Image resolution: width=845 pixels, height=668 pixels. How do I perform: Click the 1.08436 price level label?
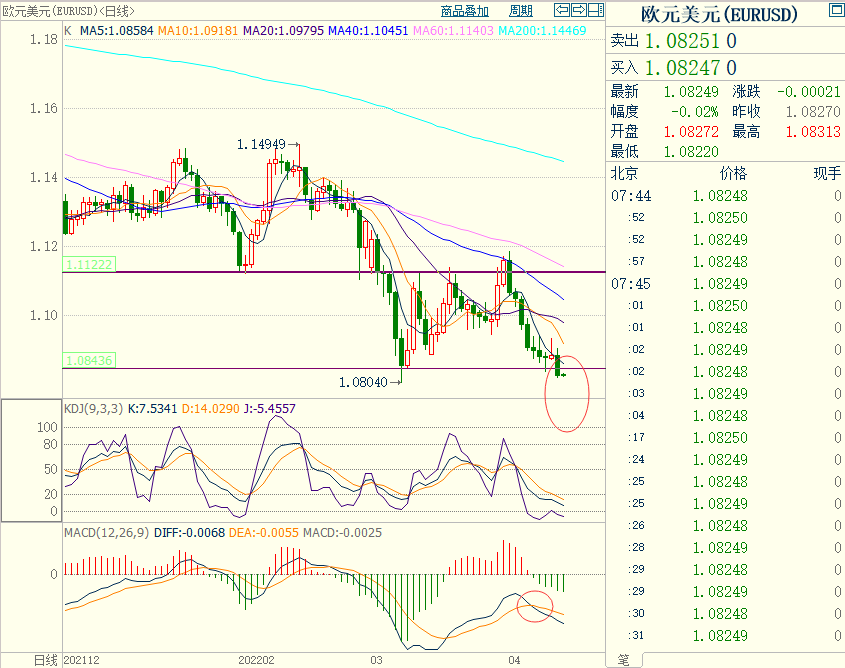pyautogui.click(x=89, y=360)
